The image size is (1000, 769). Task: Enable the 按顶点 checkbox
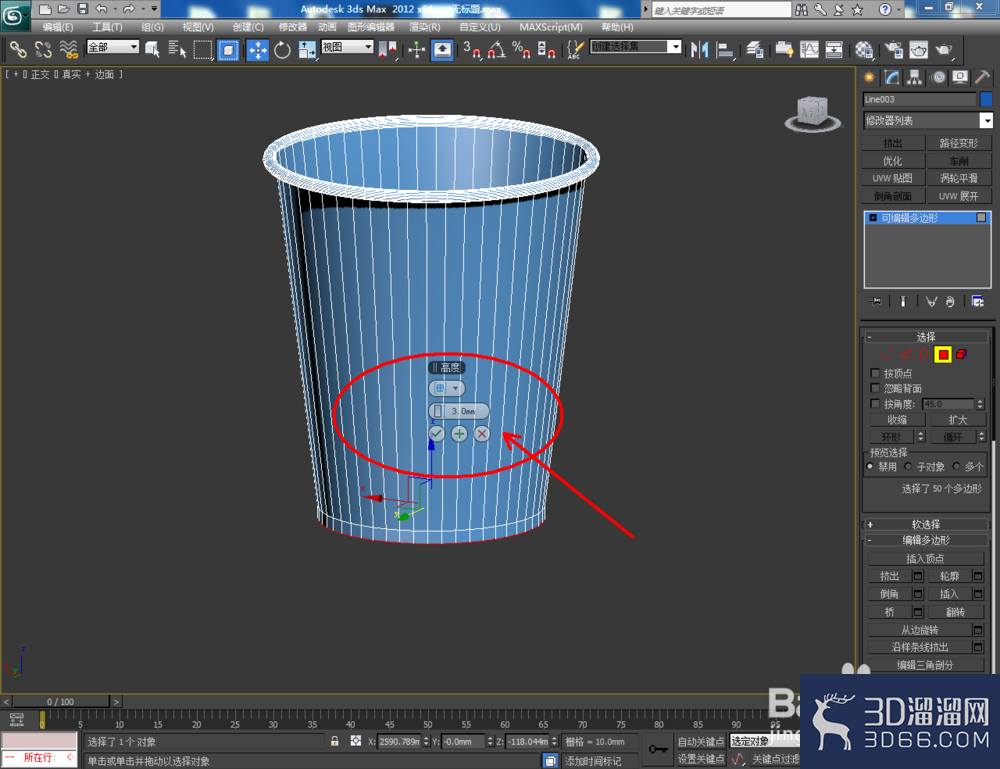(875, 373)
